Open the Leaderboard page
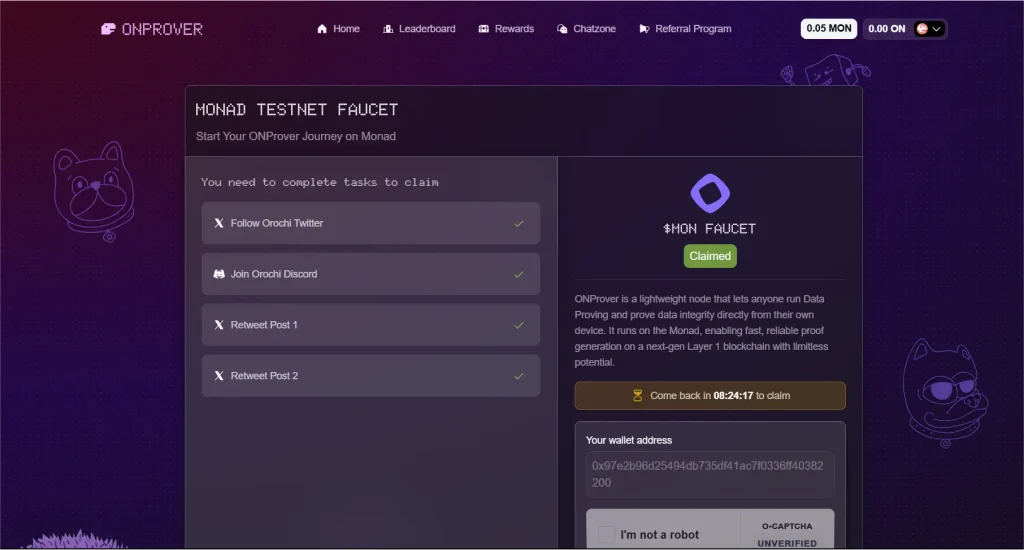The height and width of the screenshot is (550, 1024). click(x=419, y=29)
